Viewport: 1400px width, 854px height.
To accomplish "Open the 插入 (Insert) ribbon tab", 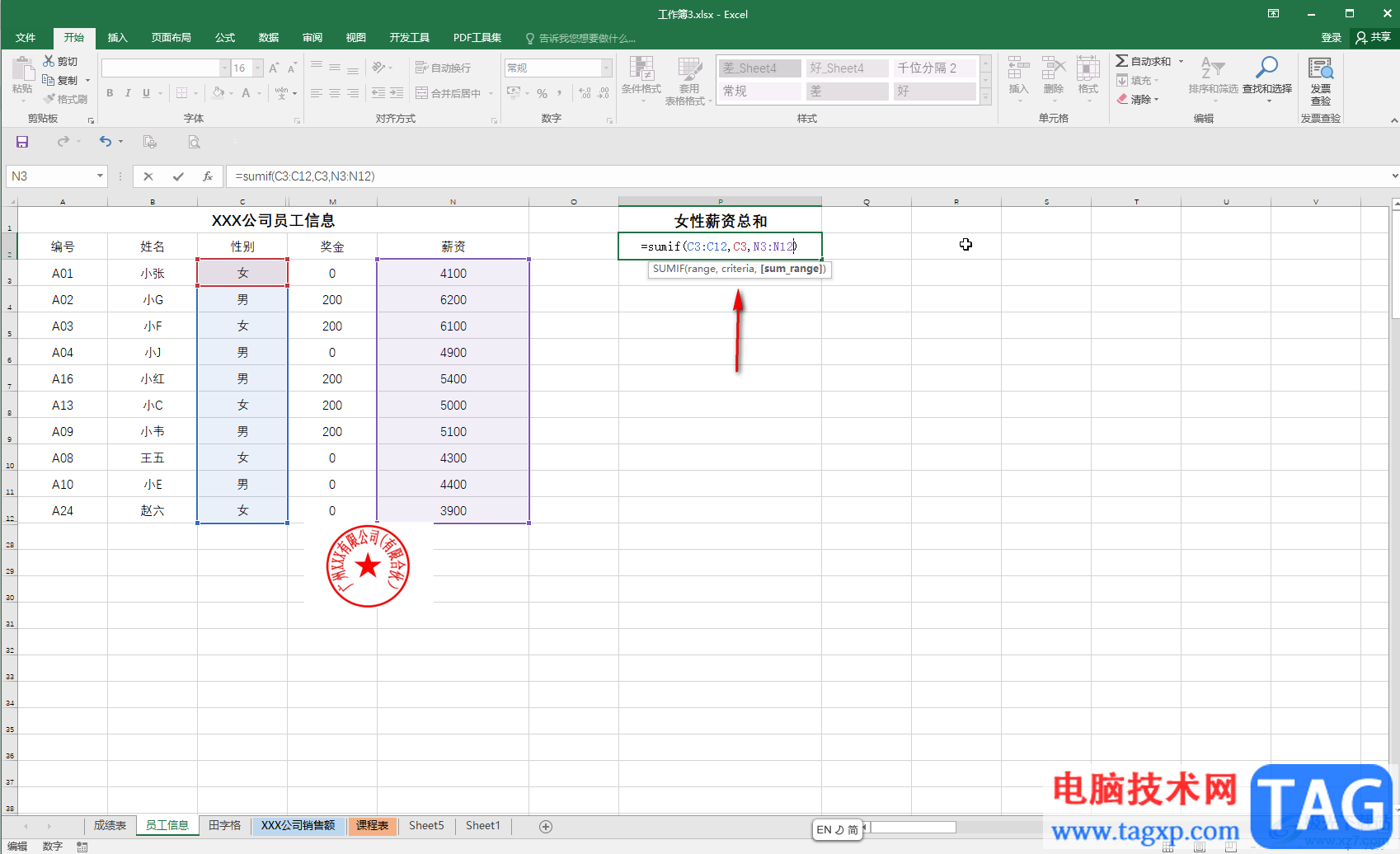I will 117,38.
